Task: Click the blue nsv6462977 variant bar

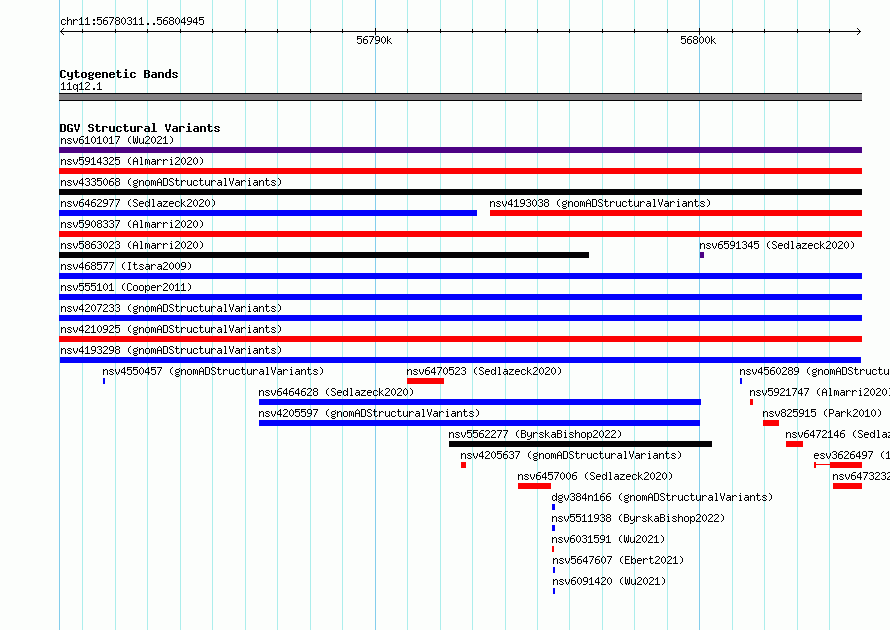Action: coord(268,213)
